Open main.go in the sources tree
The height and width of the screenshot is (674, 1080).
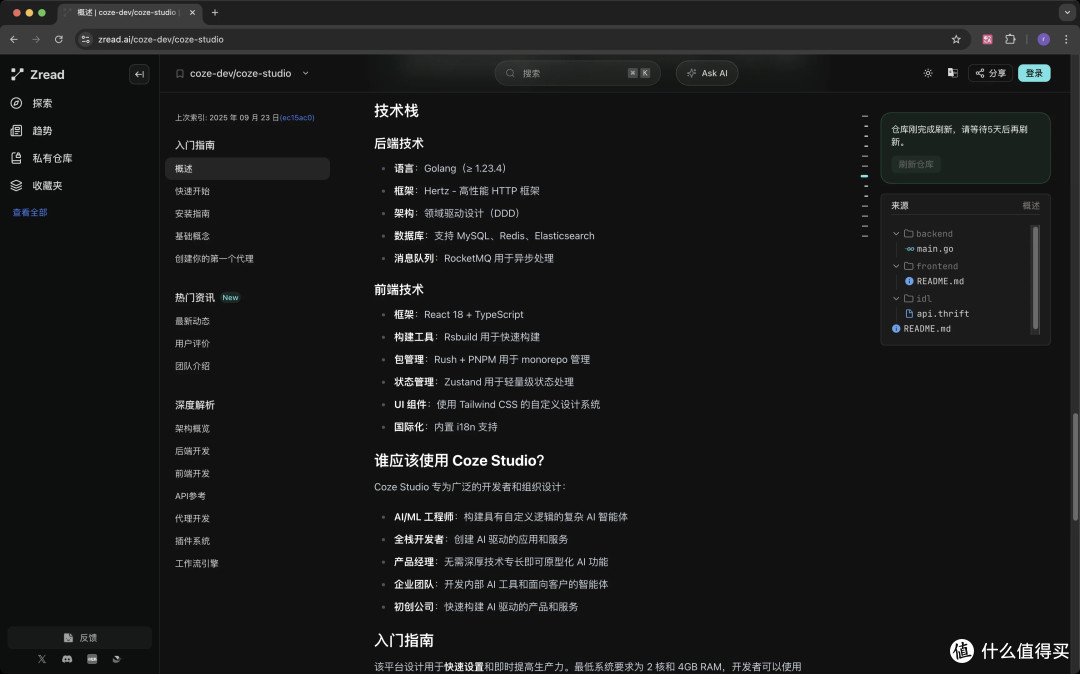pyautogui.click(x=934, y=249)
